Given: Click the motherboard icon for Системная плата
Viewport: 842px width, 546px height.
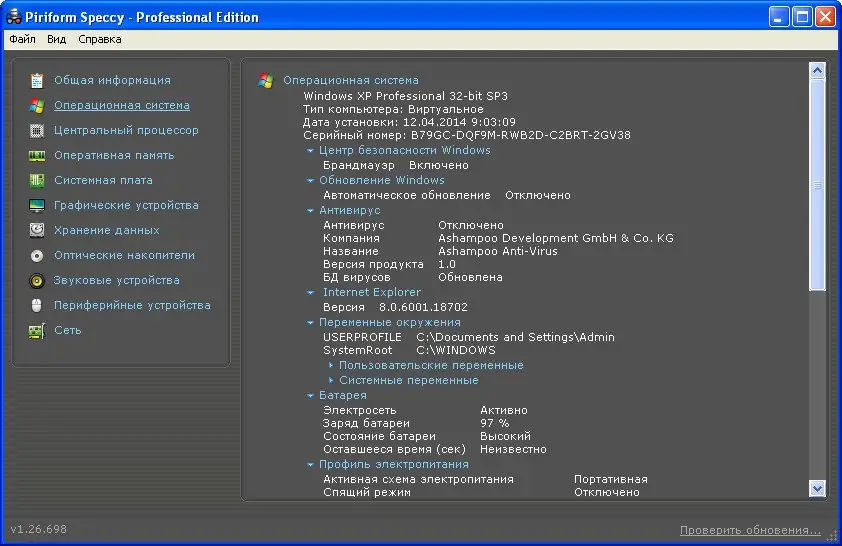Looking at the screenshot, I should click(x=37, y=180).
